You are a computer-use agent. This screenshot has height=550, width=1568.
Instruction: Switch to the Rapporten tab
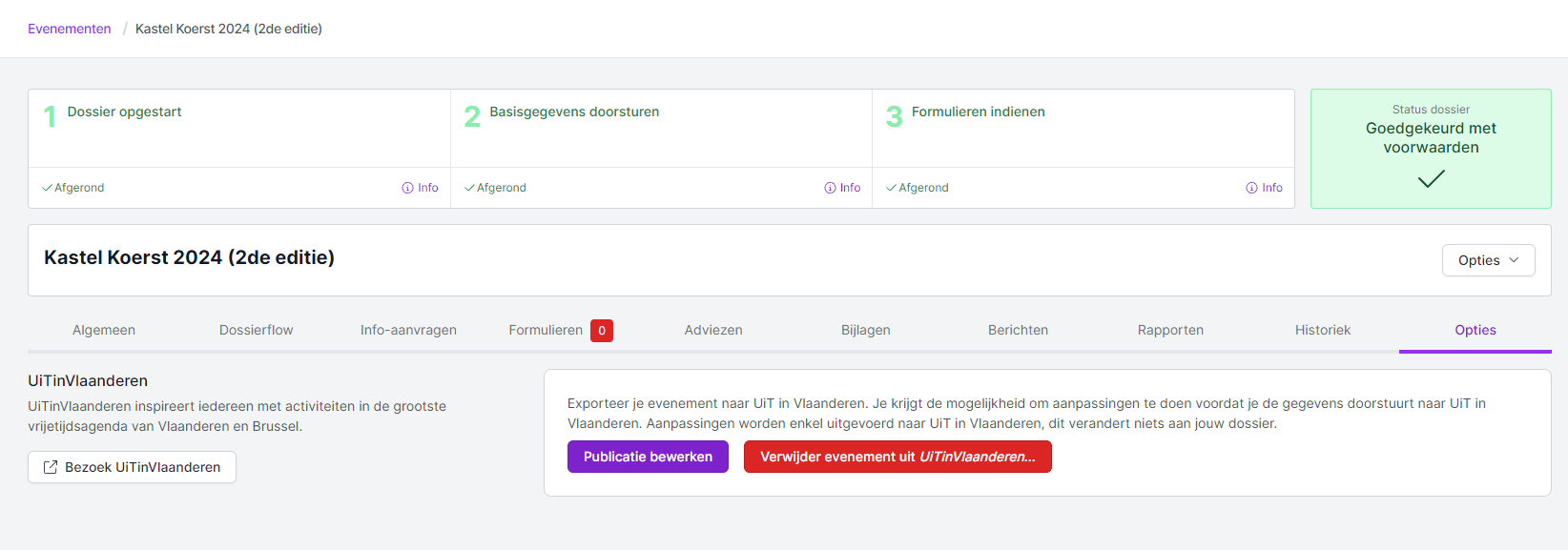(x=1170, y=330)
